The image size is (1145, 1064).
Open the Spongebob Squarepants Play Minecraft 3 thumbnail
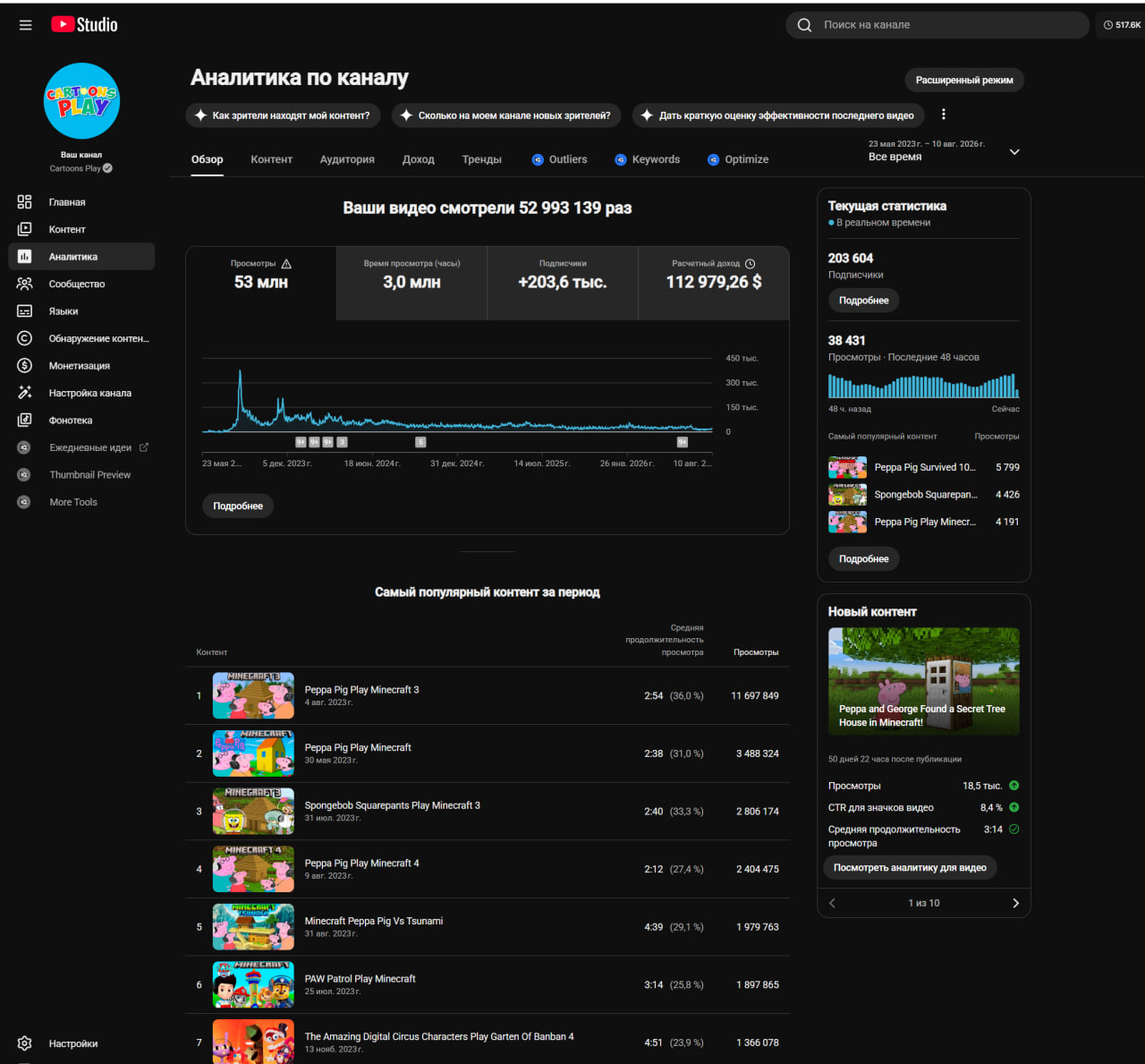253,811
